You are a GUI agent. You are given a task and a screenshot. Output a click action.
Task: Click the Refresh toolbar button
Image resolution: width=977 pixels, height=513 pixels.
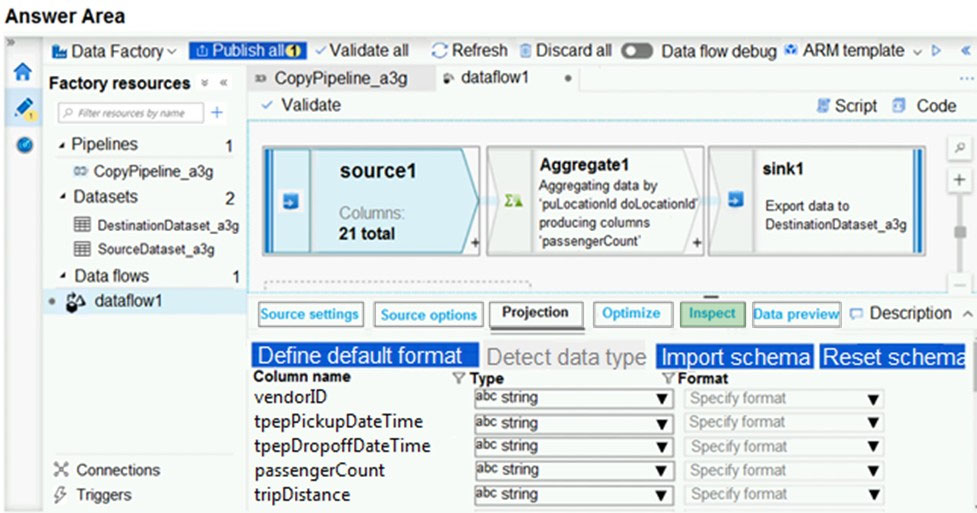470,50
